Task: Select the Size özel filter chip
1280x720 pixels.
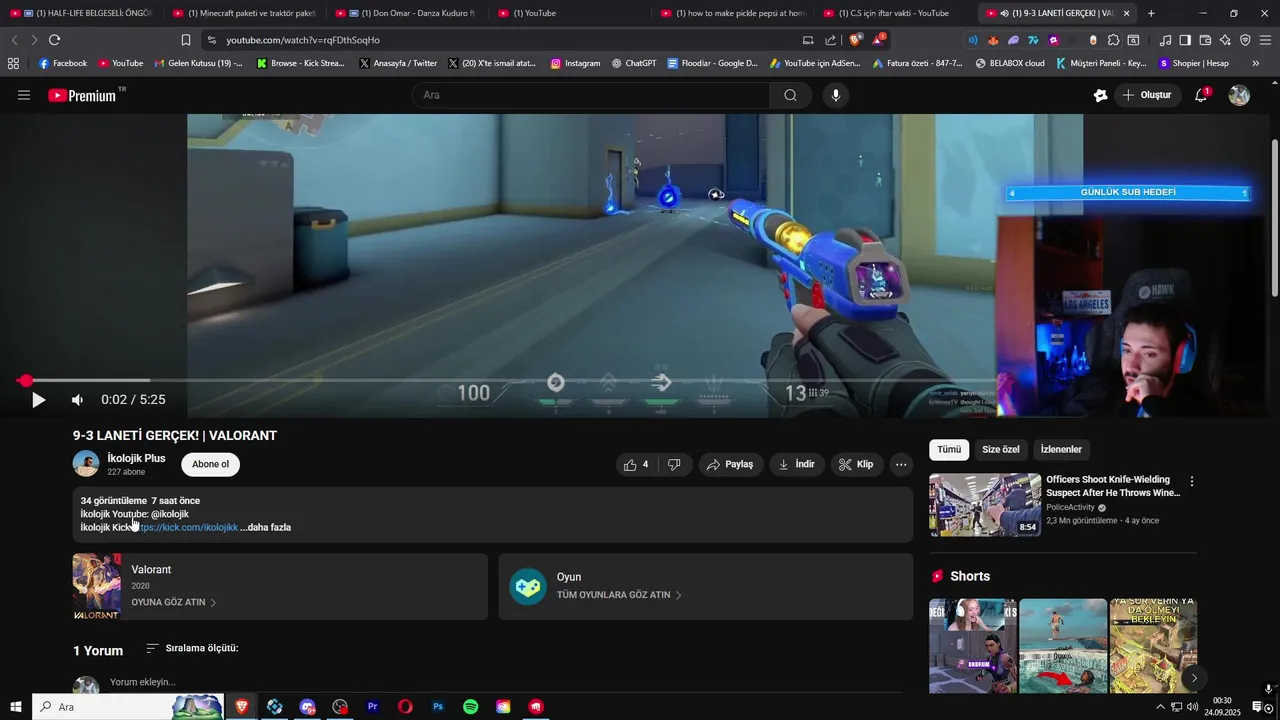Action: point(1001,450)
